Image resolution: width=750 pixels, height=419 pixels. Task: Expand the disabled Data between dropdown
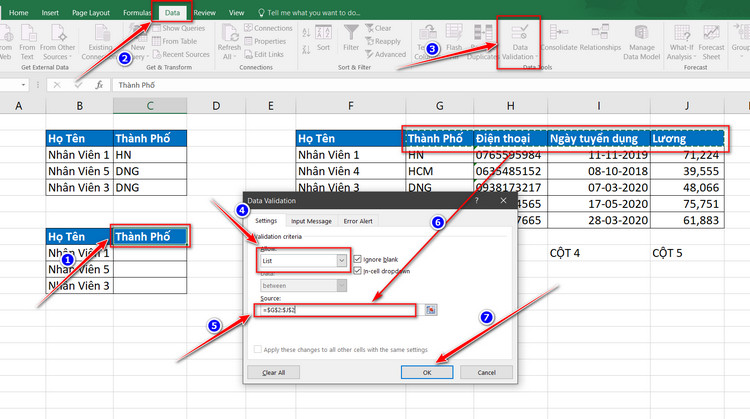(x=342, y=286)
